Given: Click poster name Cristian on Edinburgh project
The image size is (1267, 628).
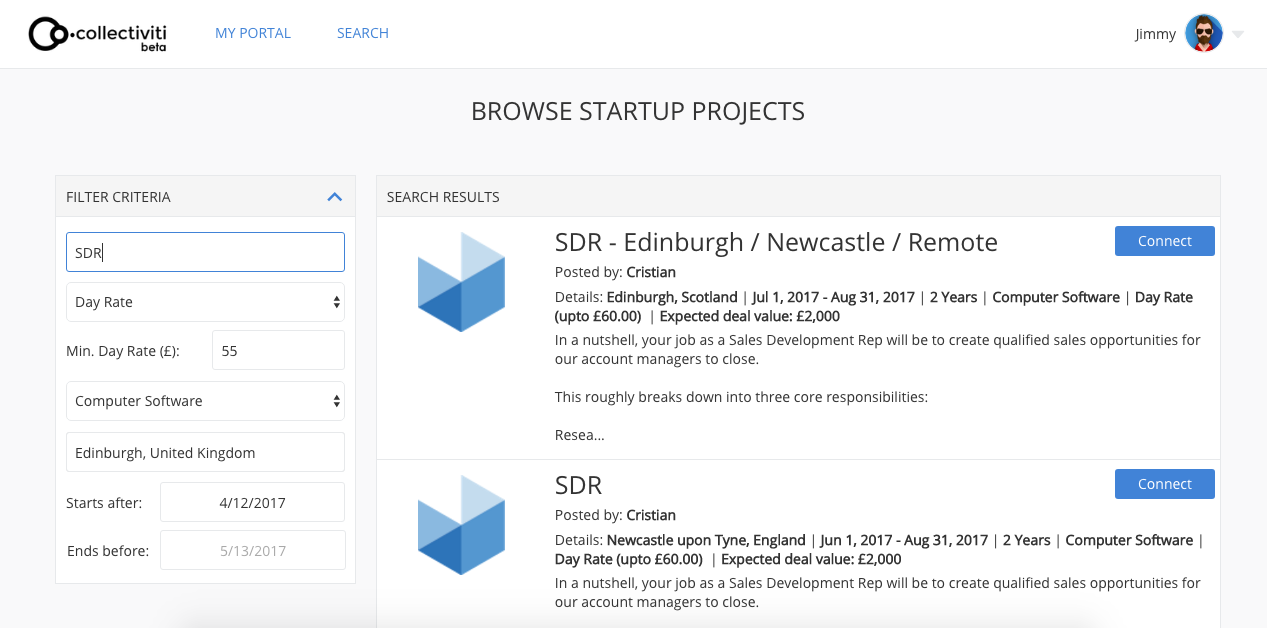Looking at the screenshot, I should coord(651,272).
